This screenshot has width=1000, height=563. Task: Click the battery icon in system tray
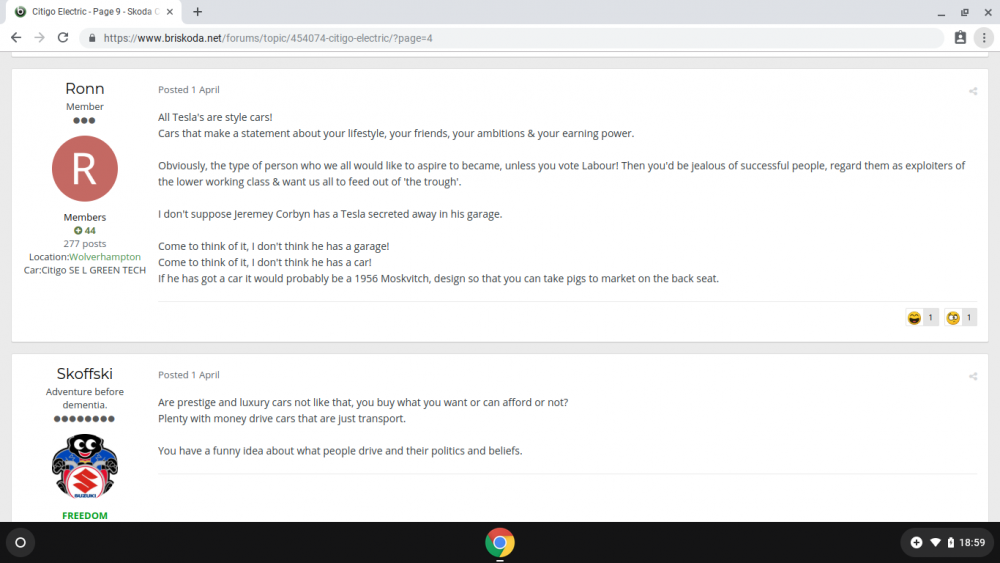(x=950, y=543)
